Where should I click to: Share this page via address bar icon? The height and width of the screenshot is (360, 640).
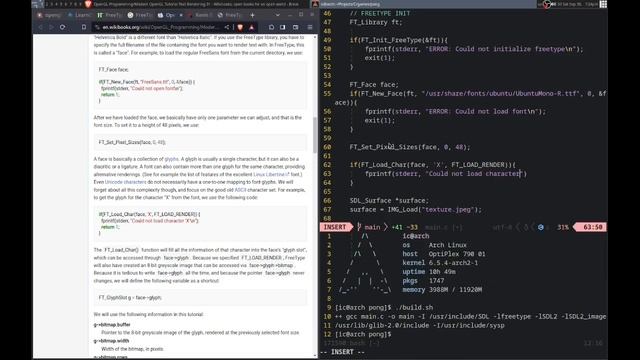pyautogui.click(x=227, y=27)
